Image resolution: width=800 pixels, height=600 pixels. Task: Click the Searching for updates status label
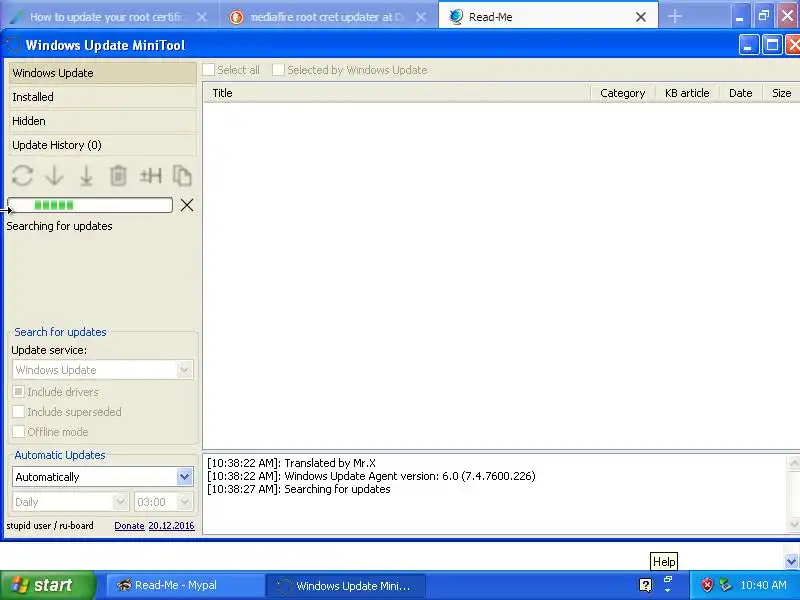point(59,226)
